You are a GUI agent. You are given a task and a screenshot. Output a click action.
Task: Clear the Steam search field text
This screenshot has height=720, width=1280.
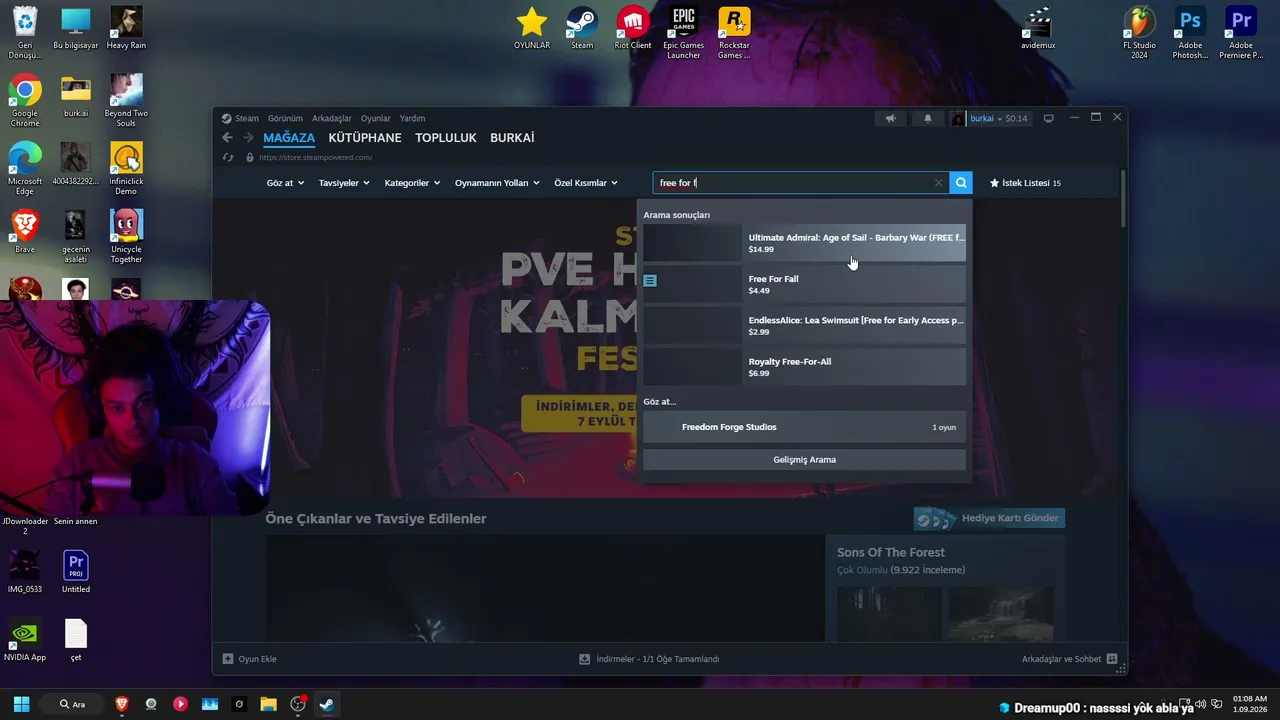coord(938,183)
